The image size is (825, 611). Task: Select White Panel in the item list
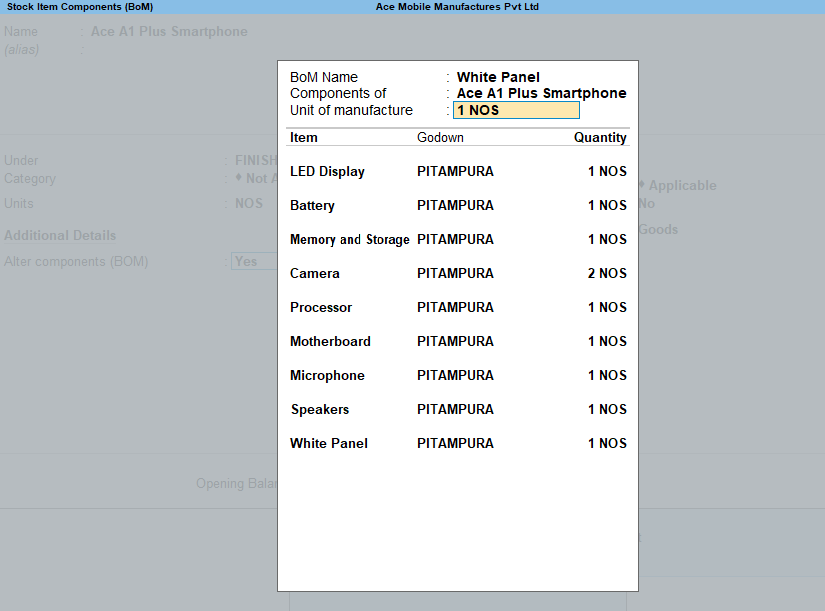click(x=329, y=444)
